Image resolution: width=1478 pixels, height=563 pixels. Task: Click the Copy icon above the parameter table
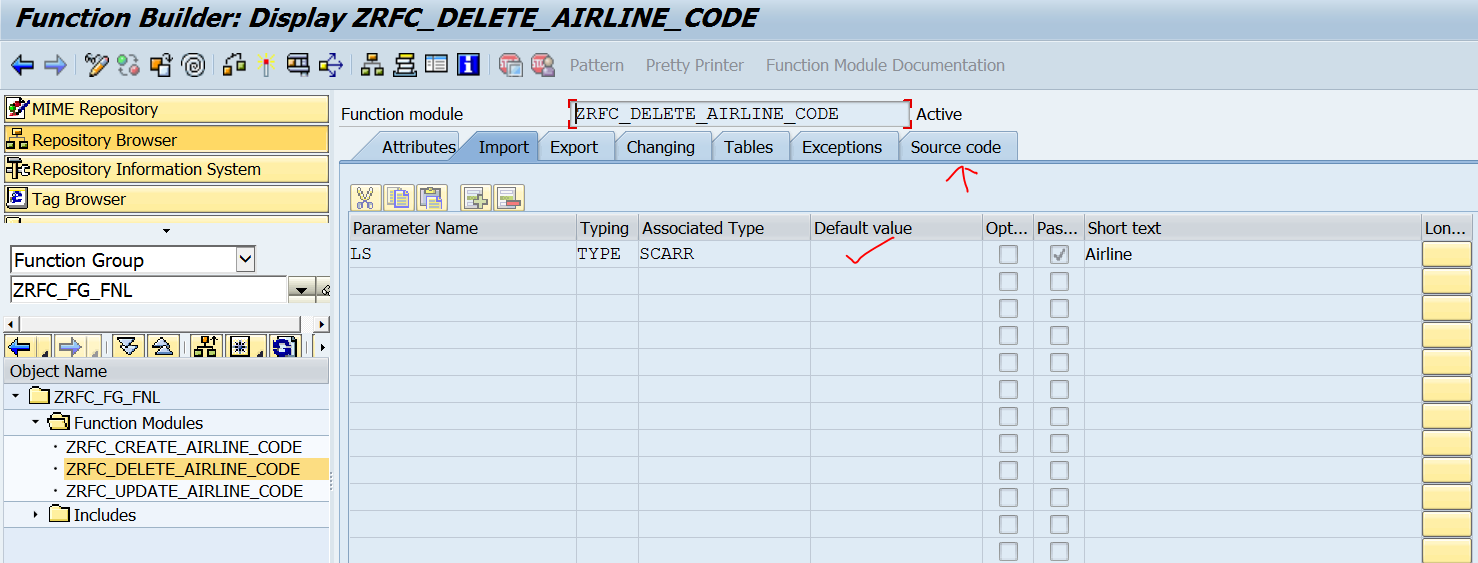pos(398,197)
